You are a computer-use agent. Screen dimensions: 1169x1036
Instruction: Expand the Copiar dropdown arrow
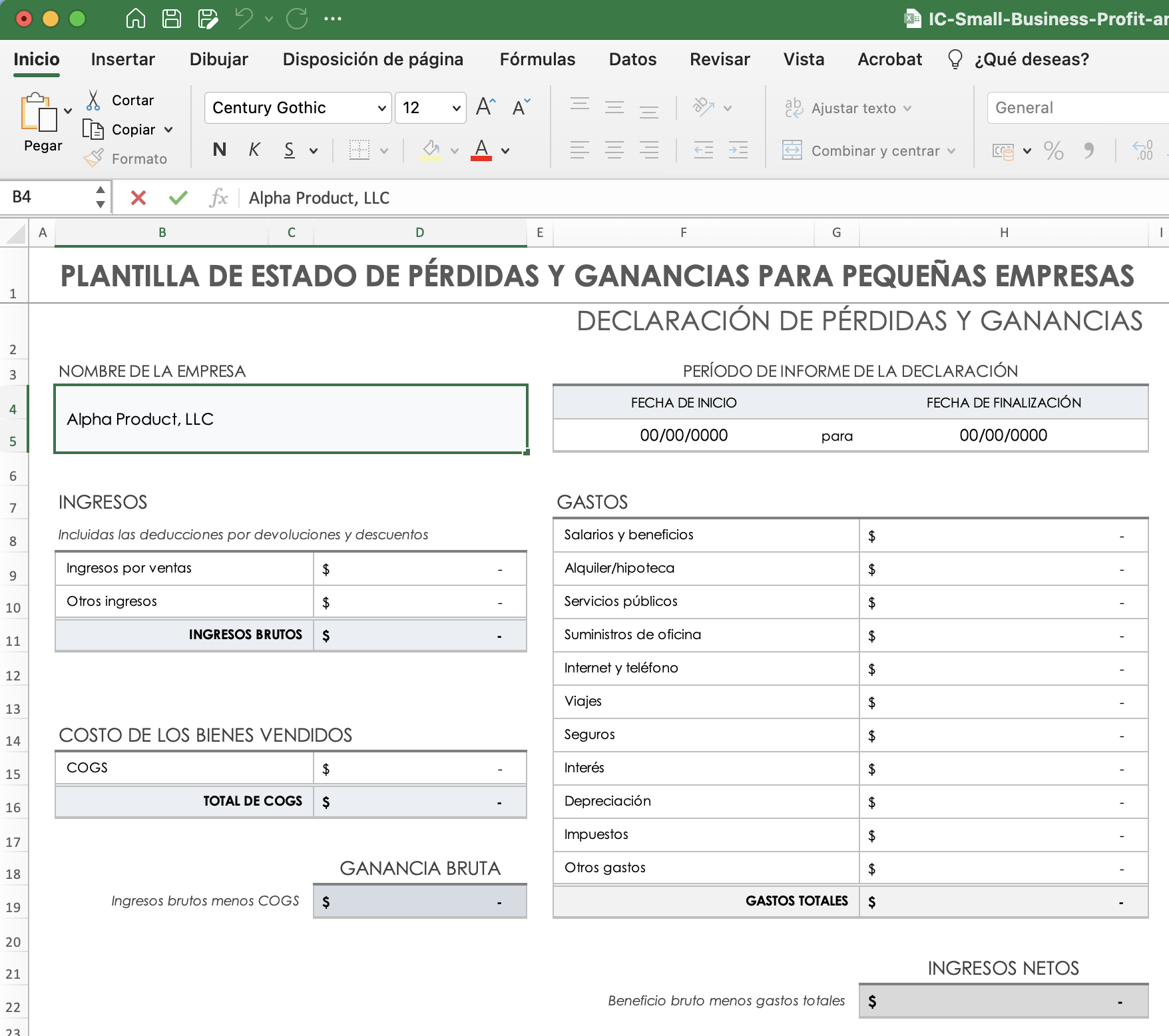click(168, 130)
